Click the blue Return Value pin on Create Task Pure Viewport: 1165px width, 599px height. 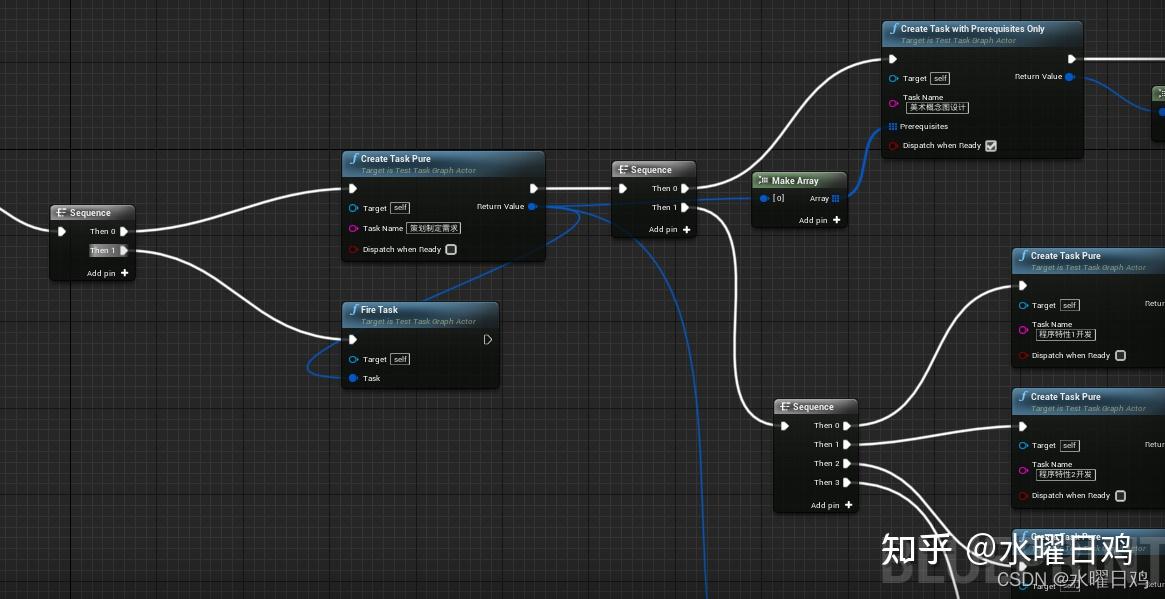[x=534, y=207]
